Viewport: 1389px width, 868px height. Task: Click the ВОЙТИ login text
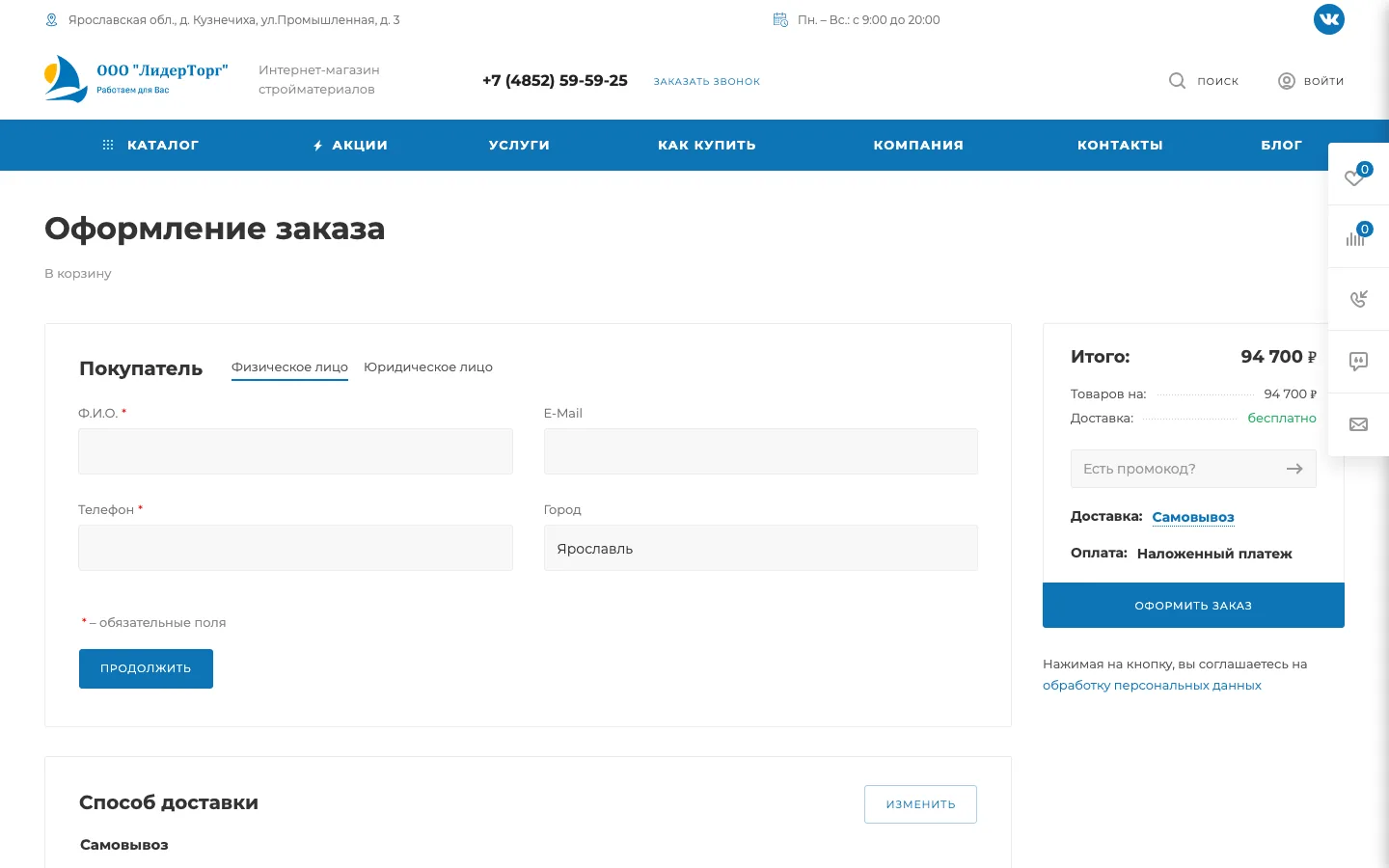click(1323, 81)
